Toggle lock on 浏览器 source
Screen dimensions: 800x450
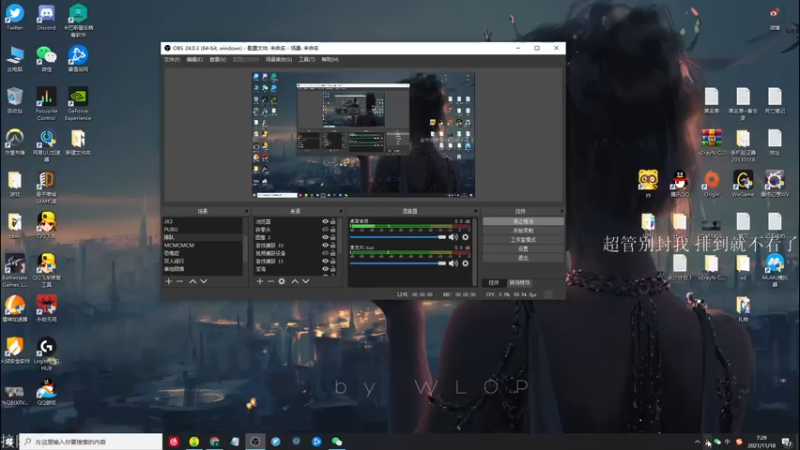tap(333, 221)
